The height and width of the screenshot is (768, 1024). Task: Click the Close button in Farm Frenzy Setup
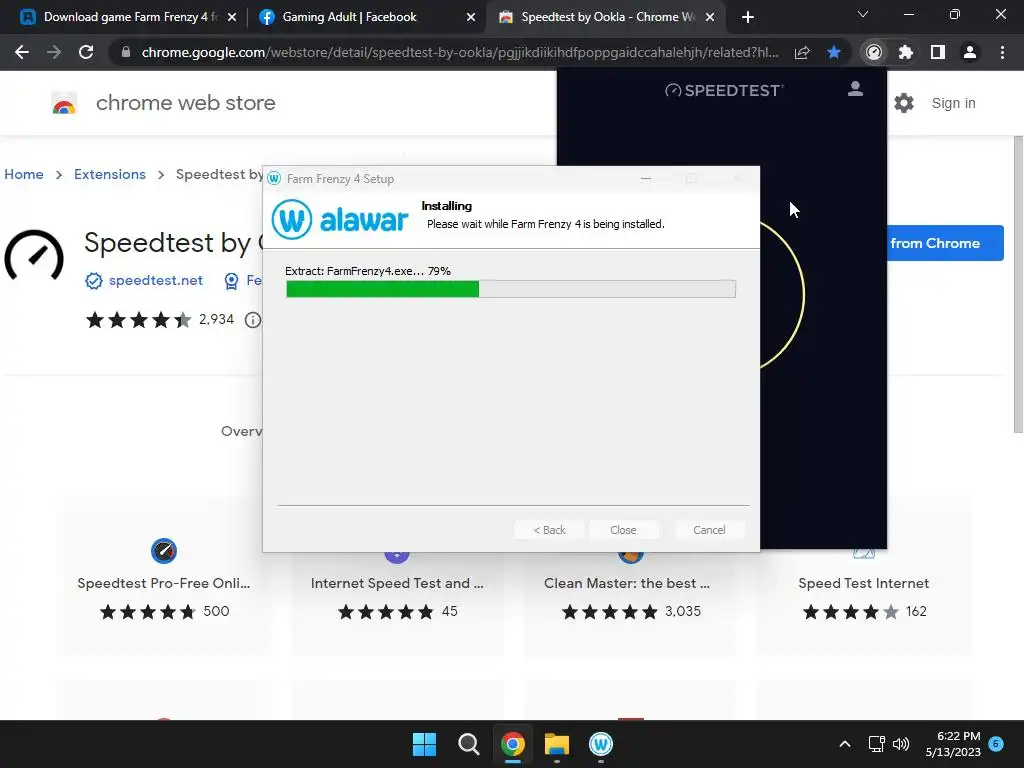(623, 530)
